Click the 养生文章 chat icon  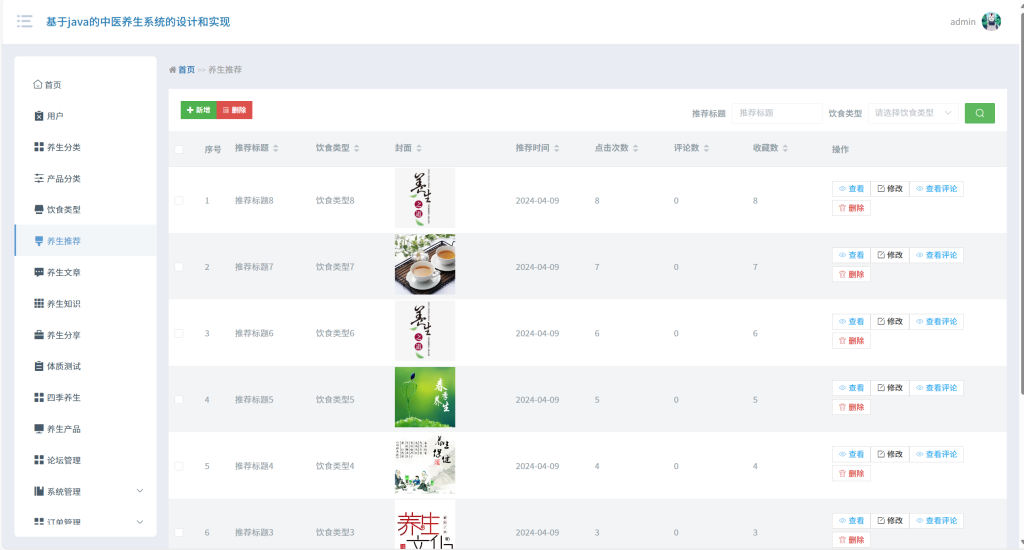pos(39,272)
